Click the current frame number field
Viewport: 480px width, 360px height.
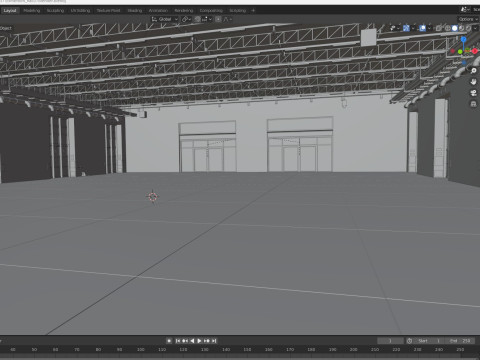pos(390,341)
